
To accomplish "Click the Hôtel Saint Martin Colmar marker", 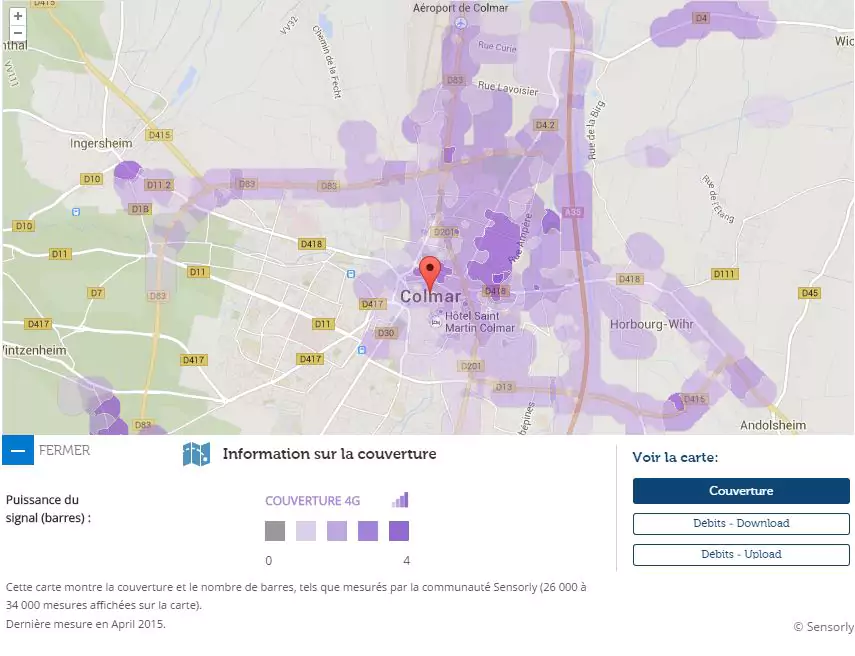I will click(436, 321).
